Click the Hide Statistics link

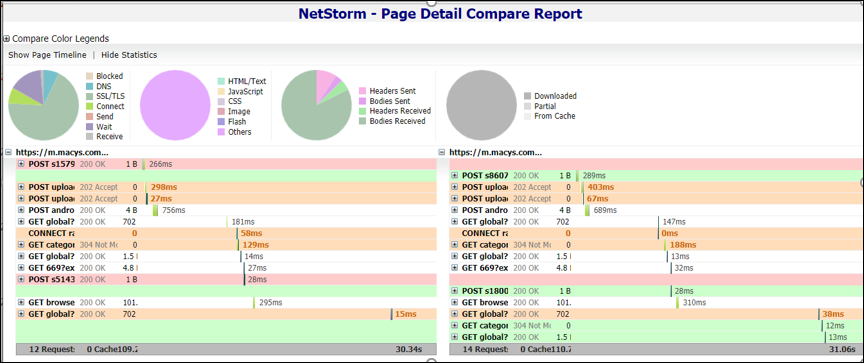click(129, 55)
